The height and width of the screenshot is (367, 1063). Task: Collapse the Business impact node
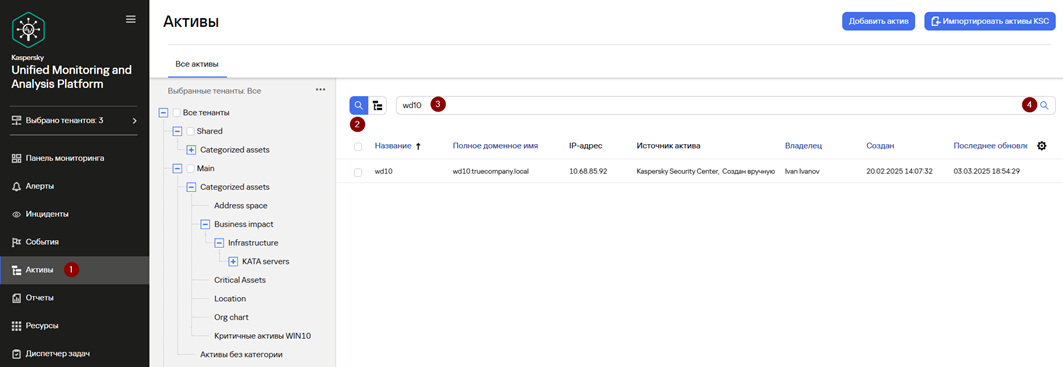pyautogui.click(x=205, y=224)
